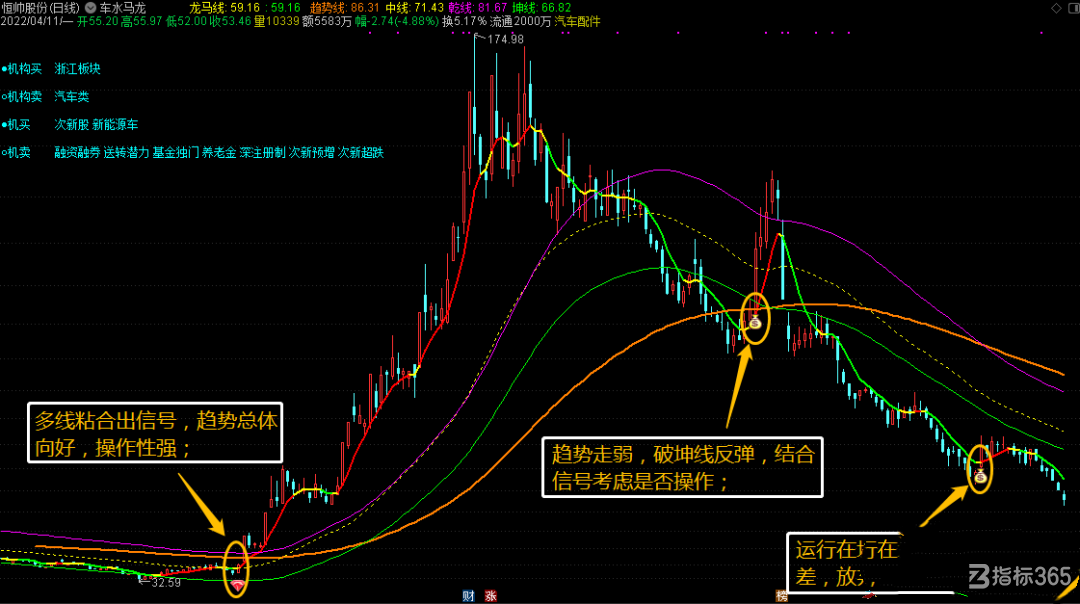Image resolution: width=1080 pixels, height=604 pixels.
Task: Click the diamond icon at top-right corner
Action: (1056, 8)
